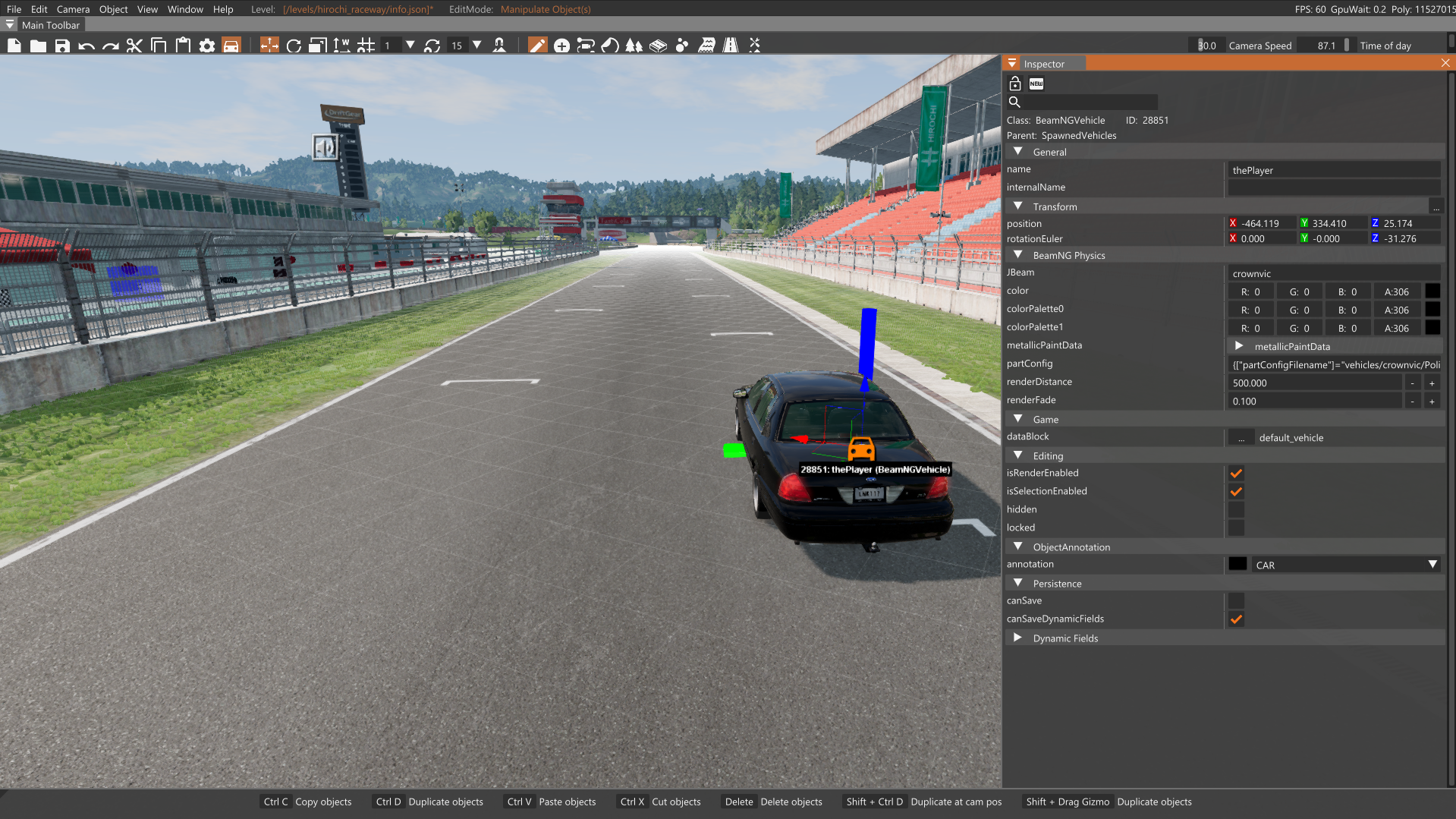The height and width of the screenshot is (819, 1456).
Task: Expand the Dynamic Fields section
Action: point(1017,638)
